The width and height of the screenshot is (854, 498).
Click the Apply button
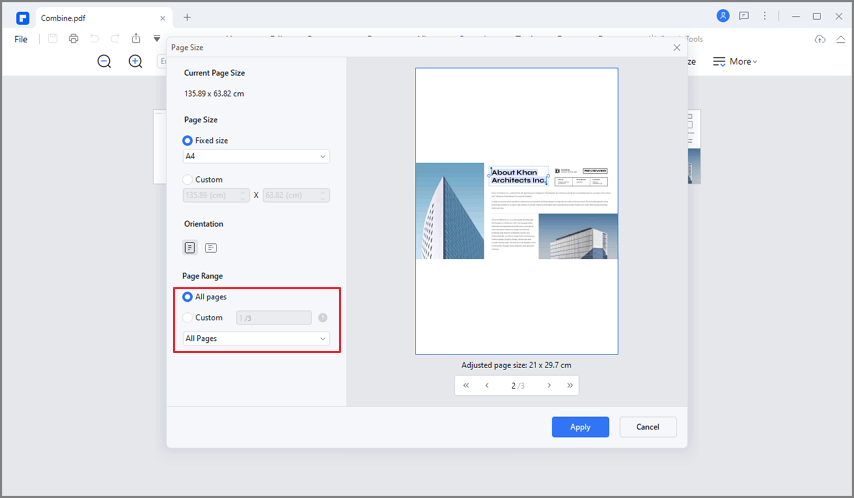coord(580,427)
